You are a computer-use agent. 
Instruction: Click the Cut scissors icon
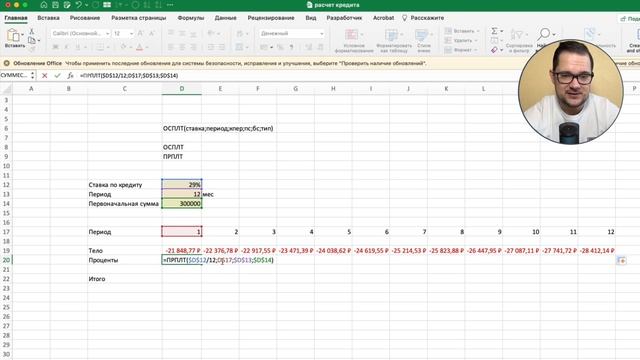point(31,31)
